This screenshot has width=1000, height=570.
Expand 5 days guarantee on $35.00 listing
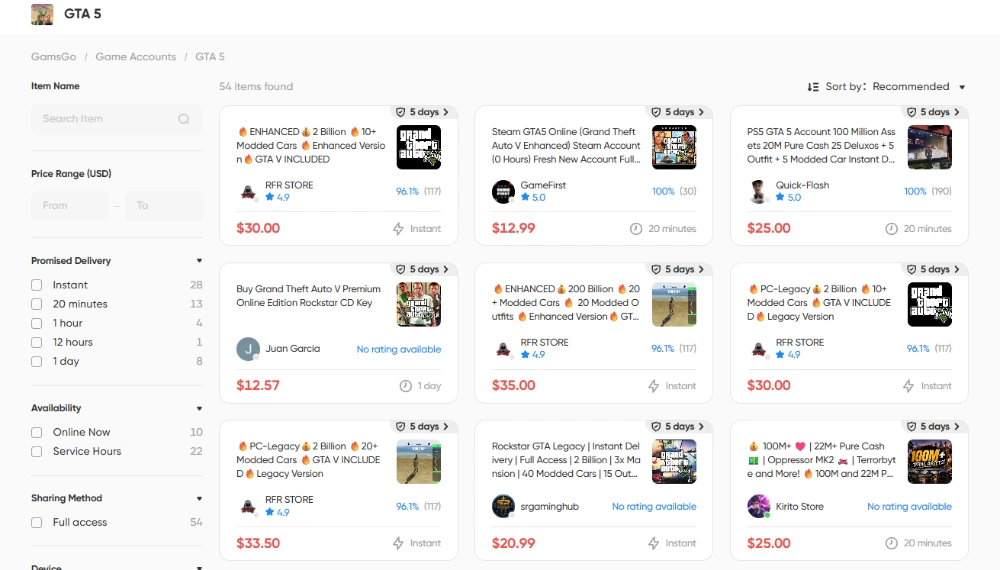(679, 270)
